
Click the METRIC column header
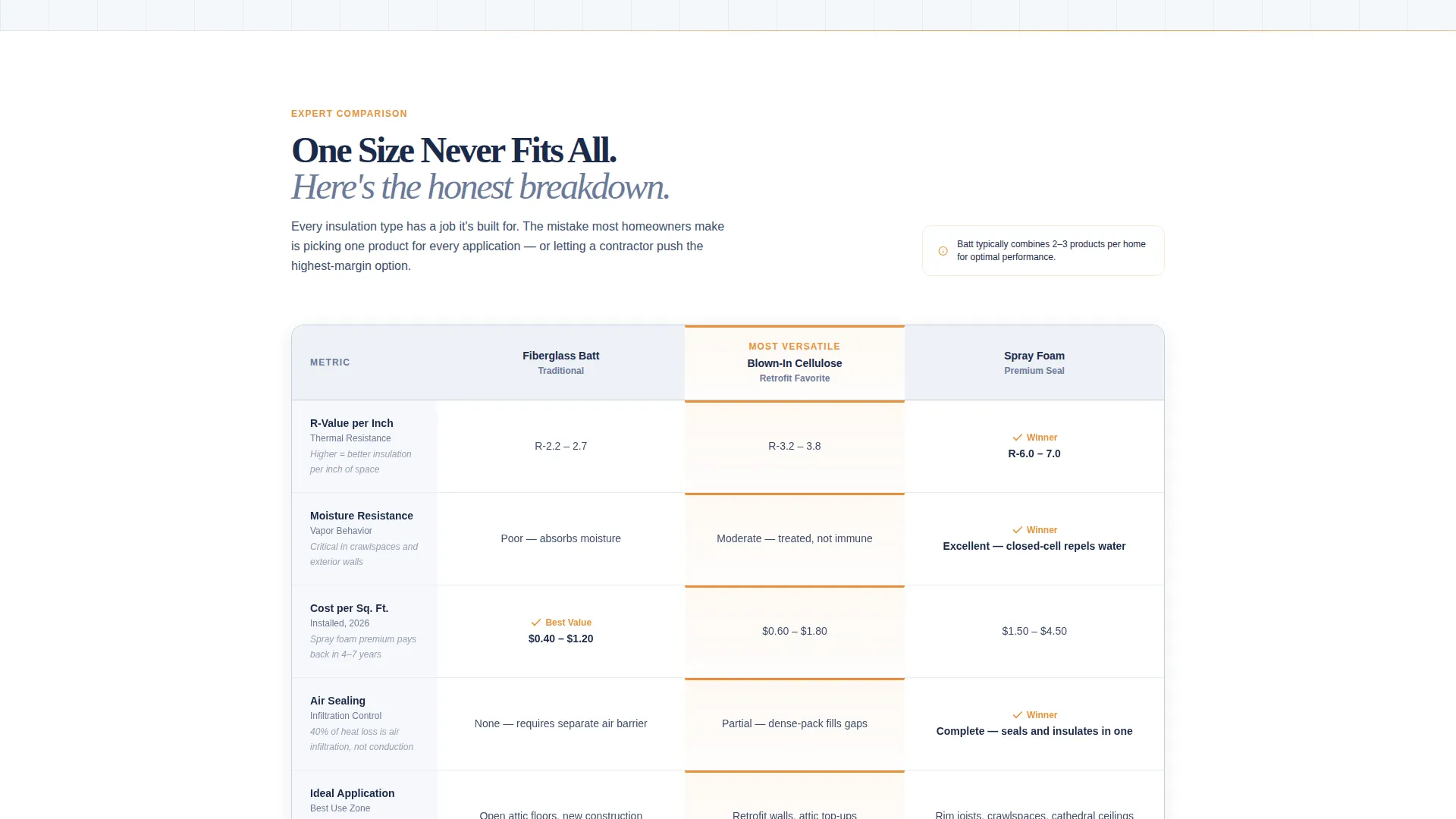pyautogui.click(x=330, y=362)
